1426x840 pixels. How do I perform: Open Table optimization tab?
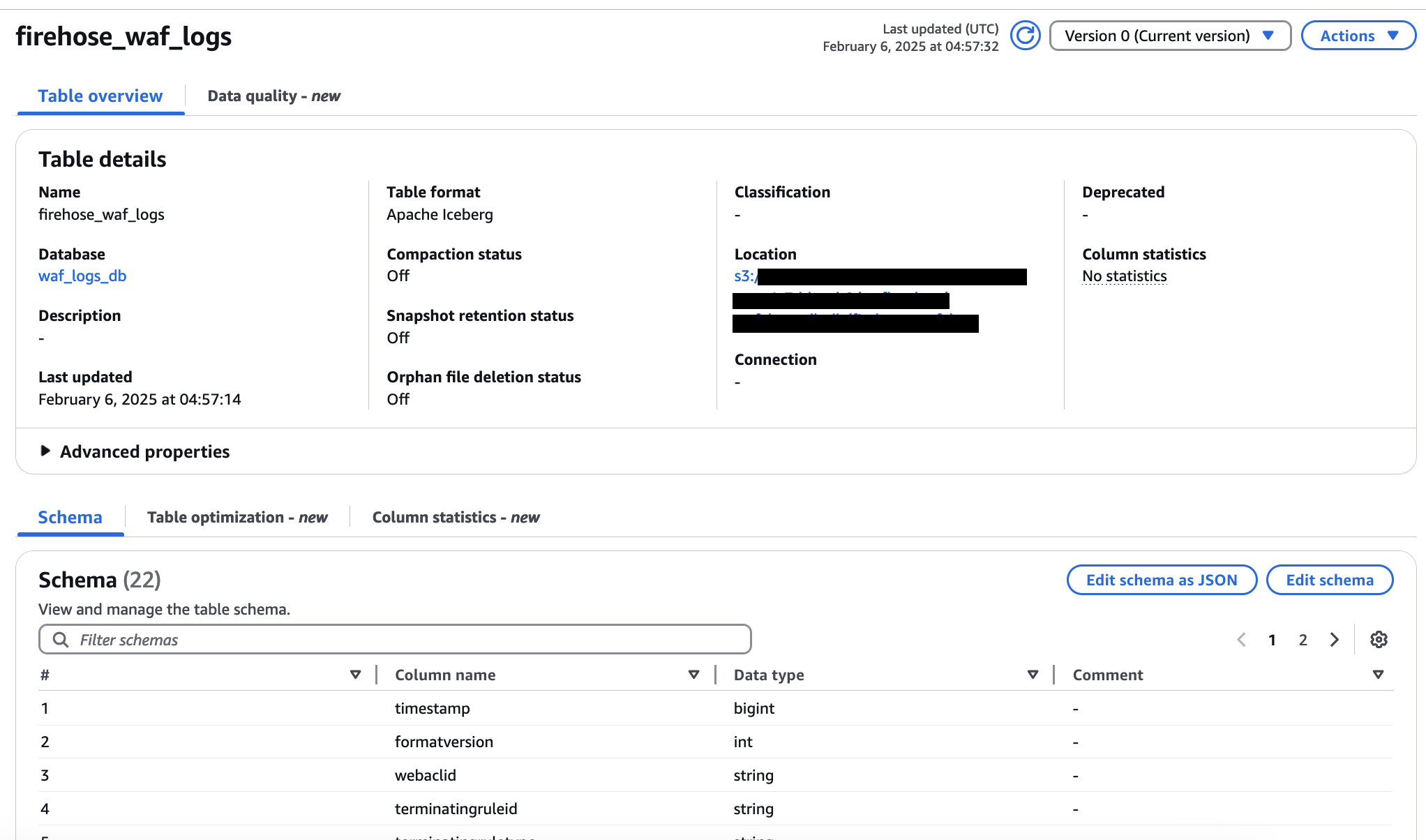coord(237,518)
